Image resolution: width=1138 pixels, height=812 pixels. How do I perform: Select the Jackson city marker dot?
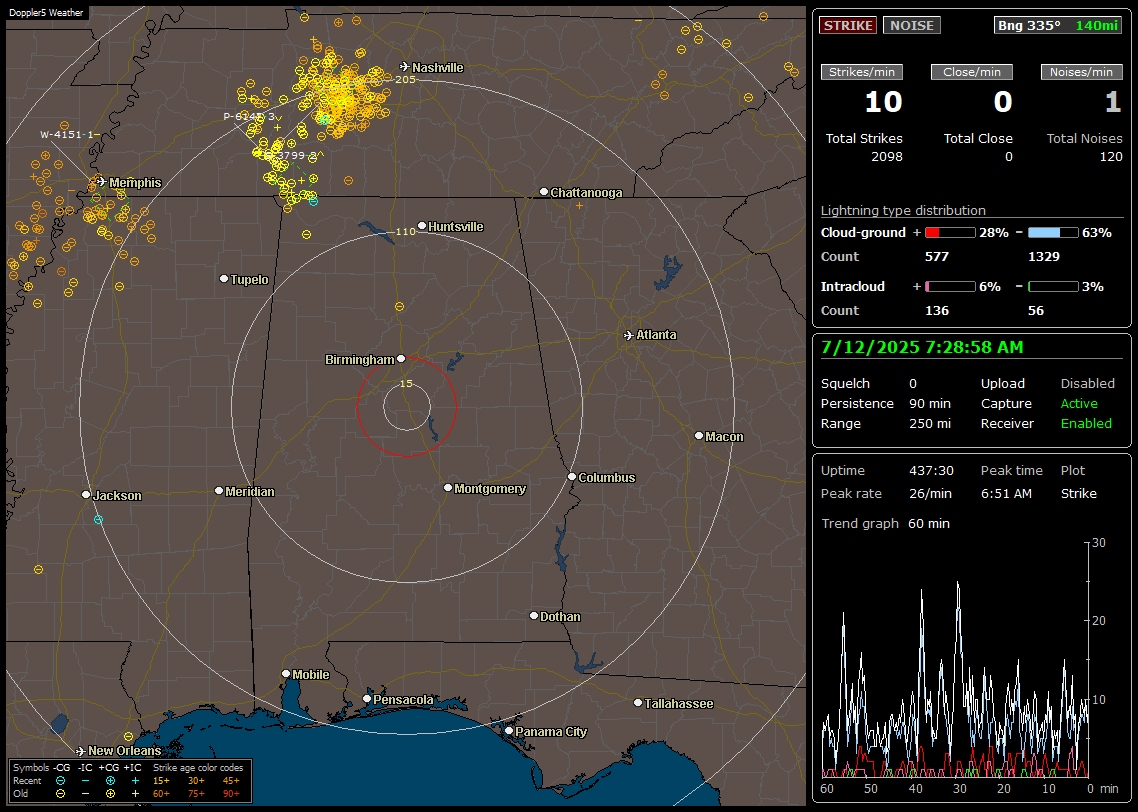pos(86,494)
